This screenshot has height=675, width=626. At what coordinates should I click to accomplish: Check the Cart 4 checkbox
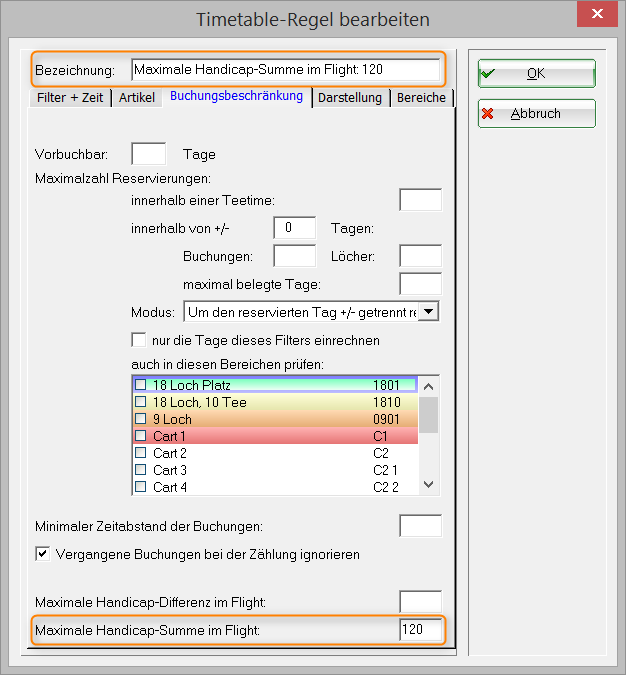pyautogui.click(x=141, y=486)
